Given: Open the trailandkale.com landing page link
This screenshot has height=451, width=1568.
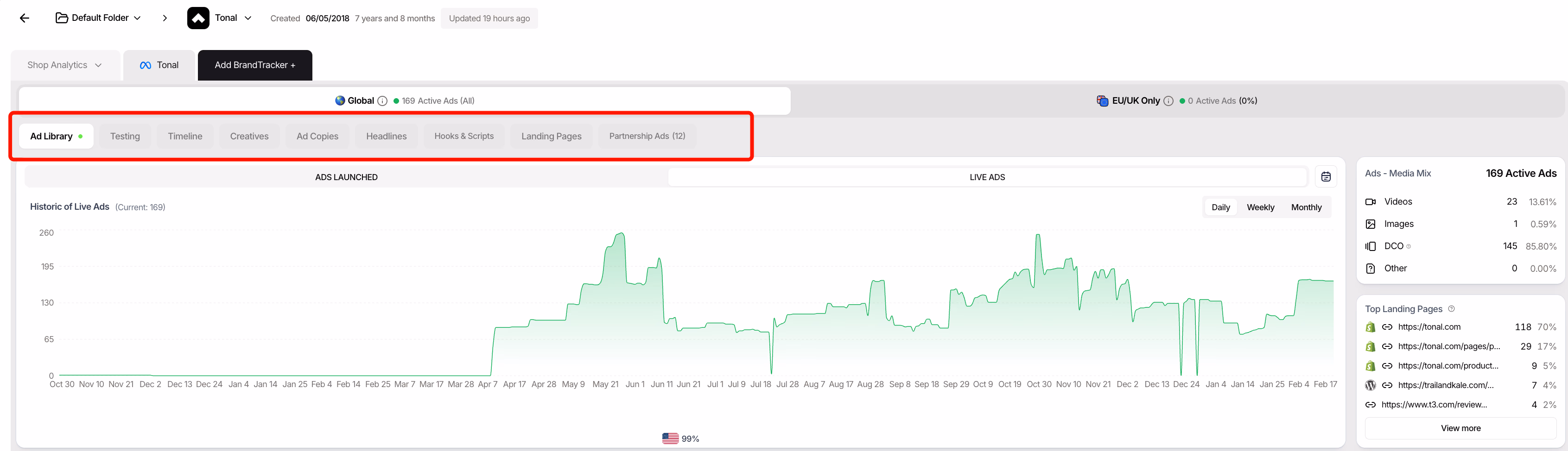Looking at the screenshot, I should (x=1446, y=385).
